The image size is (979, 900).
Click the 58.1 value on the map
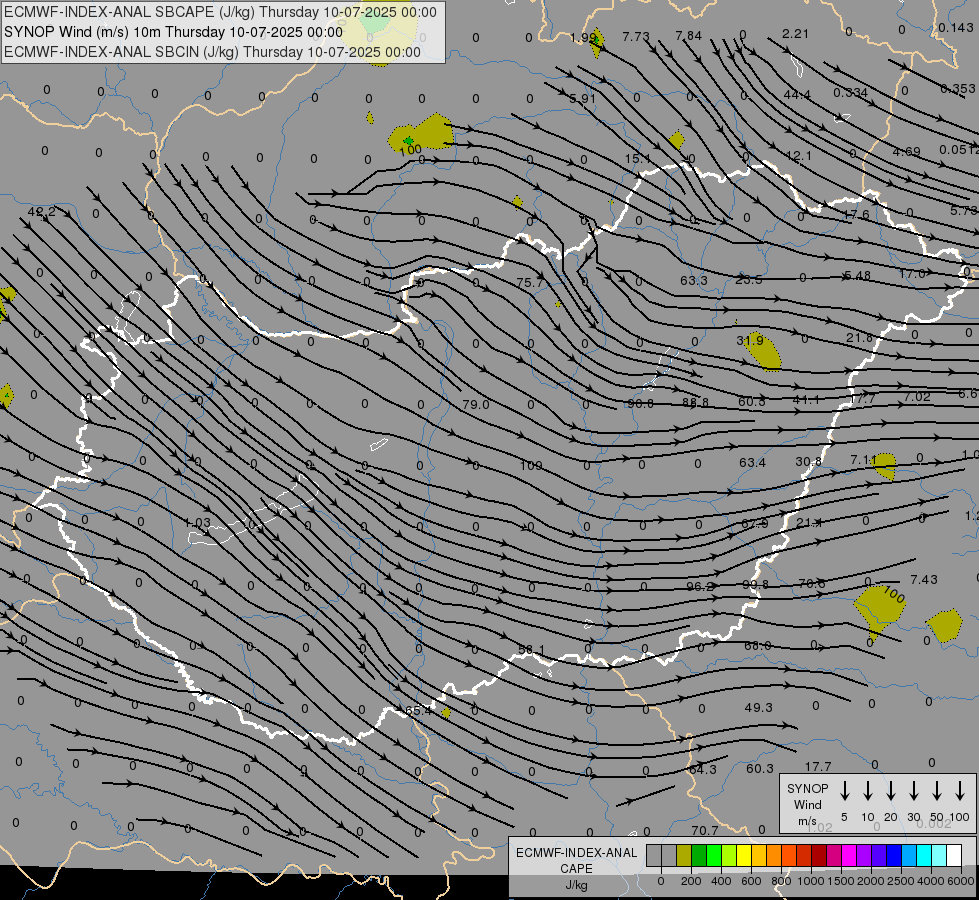(531, 650)
